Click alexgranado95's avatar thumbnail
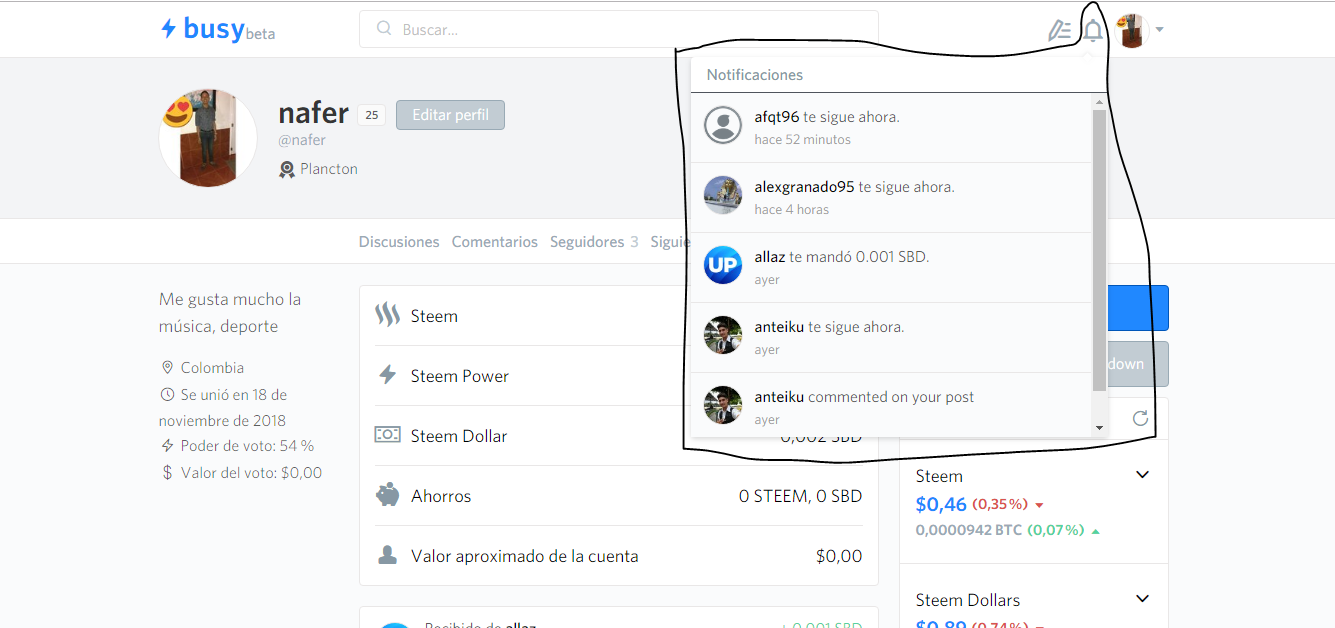The height and width of the screenshot is (628, 1335). (x=723, y=195)
